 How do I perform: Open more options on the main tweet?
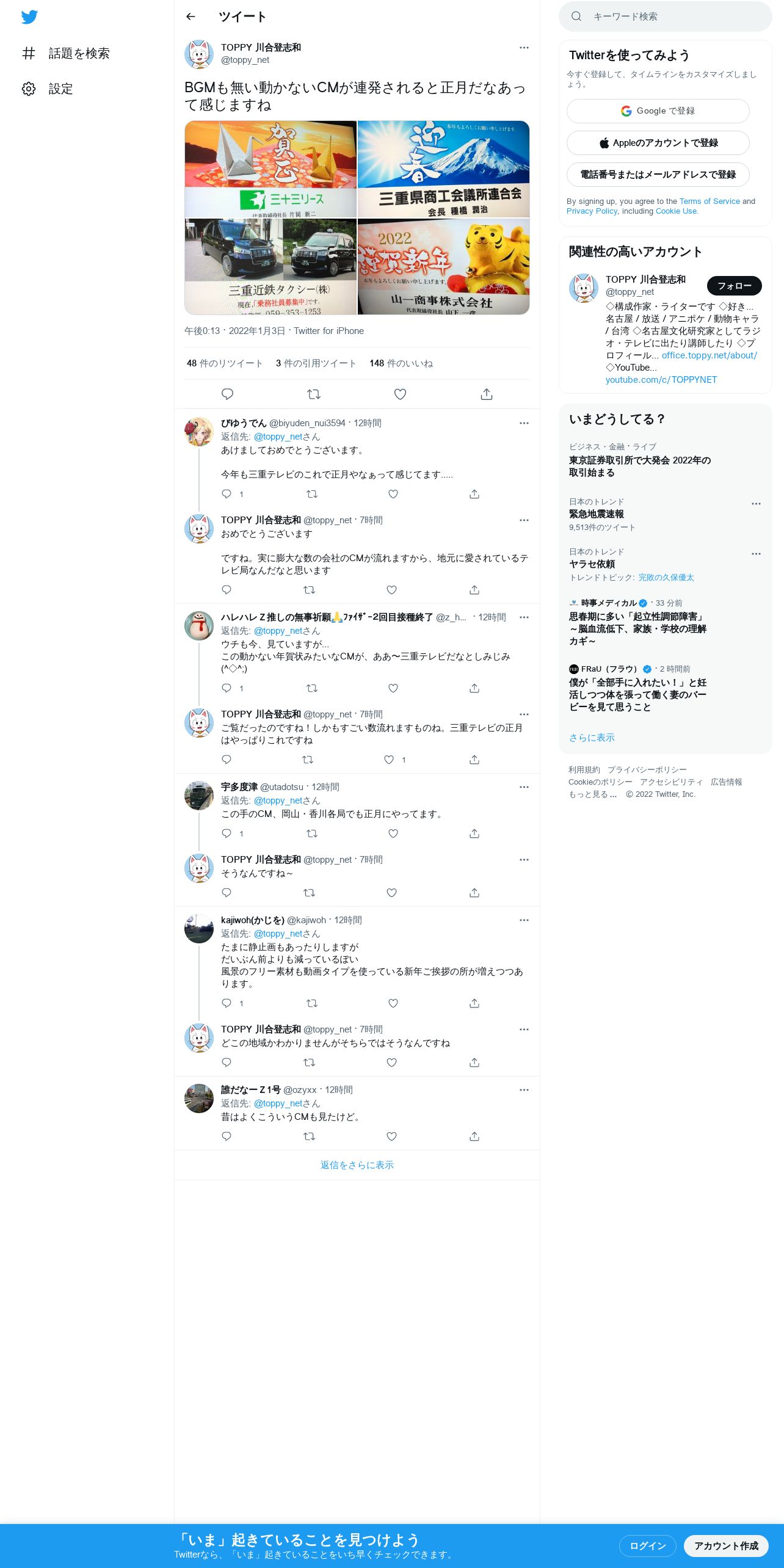(524, 48)
